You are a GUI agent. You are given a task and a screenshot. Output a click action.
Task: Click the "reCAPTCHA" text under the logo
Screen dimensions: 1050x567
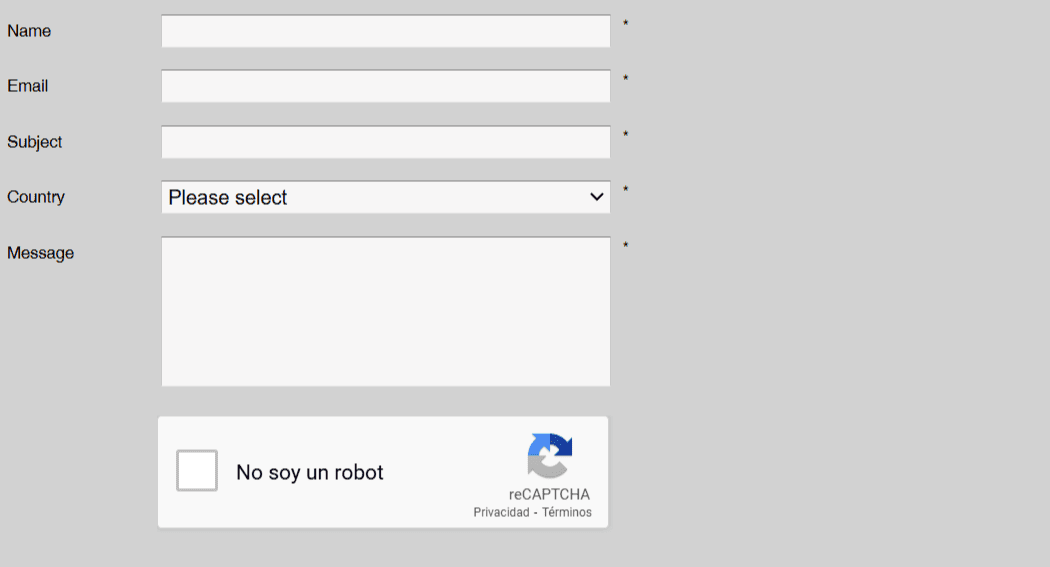pos(549,494)
